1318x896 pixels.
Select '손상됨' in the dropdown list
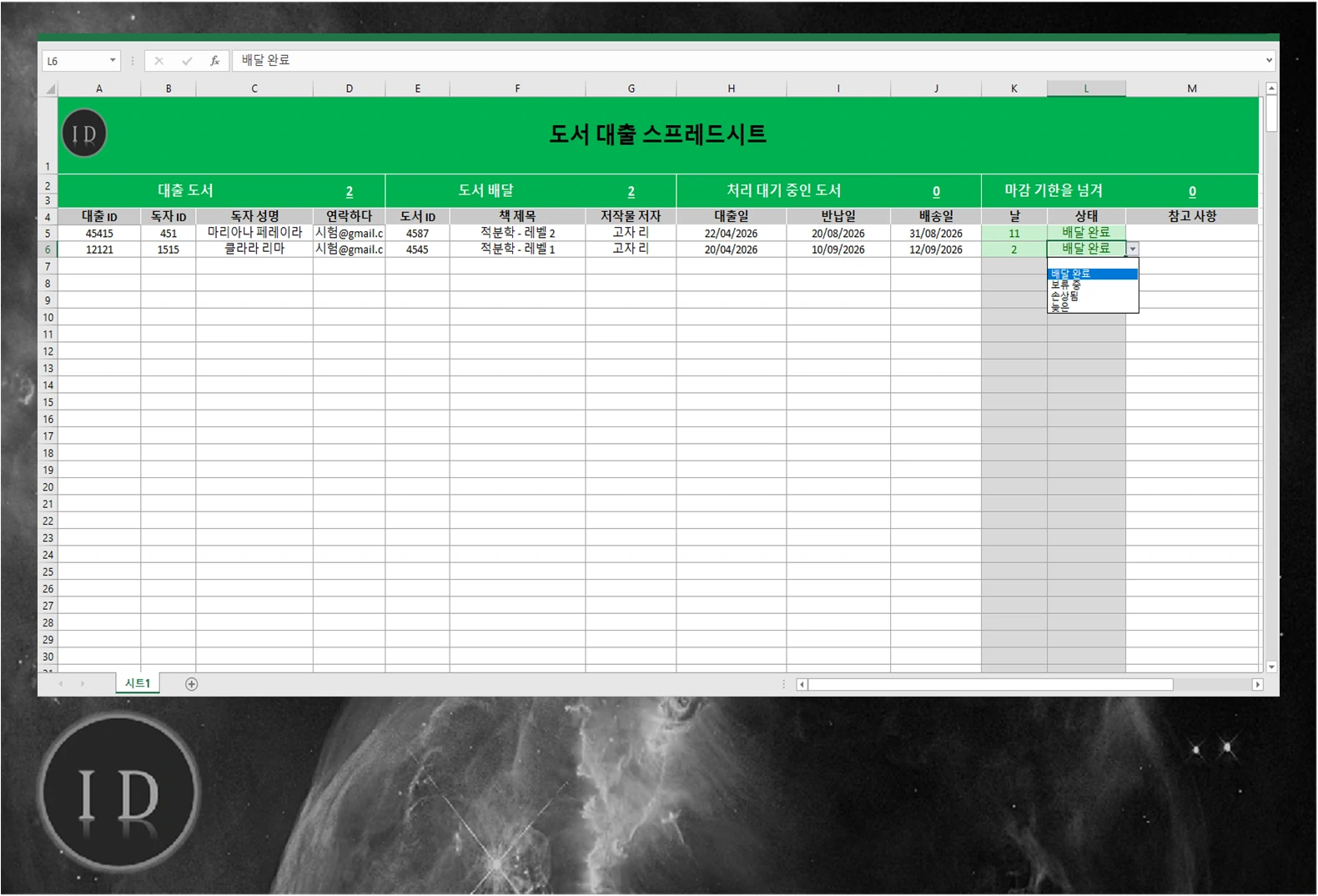(x=1093, y=295)
